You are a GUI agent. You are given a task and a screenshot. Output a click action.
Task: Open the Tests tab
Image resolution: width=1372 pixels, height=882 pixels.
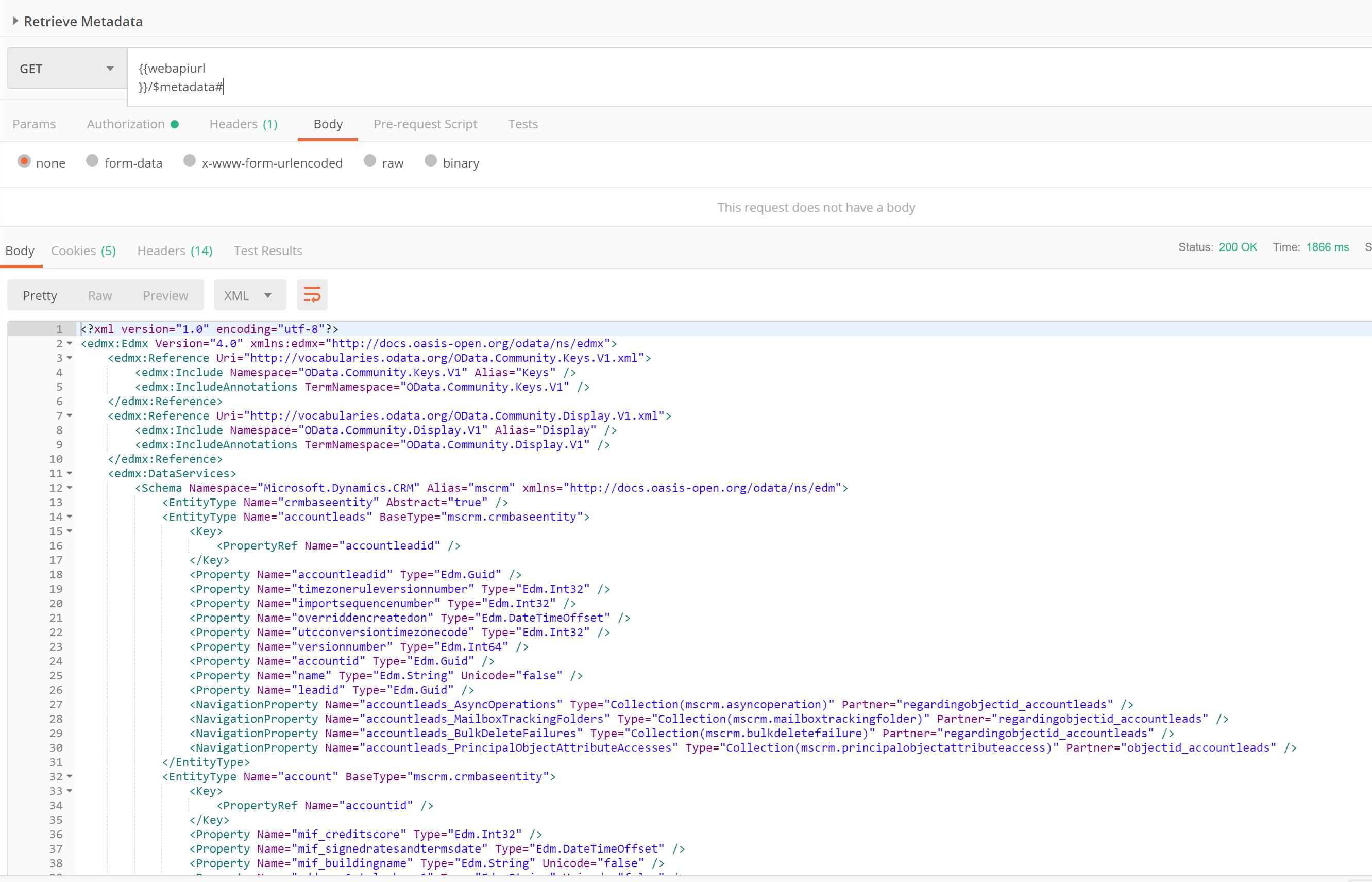click(522, 124)
